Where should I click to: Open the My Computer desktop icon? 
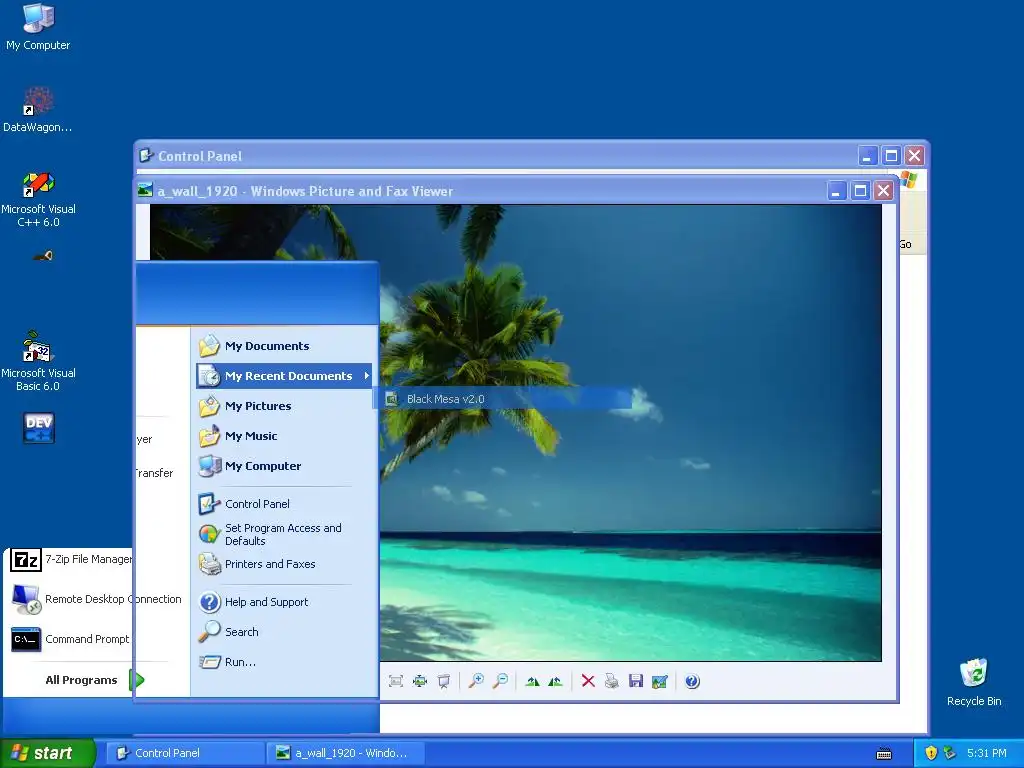[38, 27]
